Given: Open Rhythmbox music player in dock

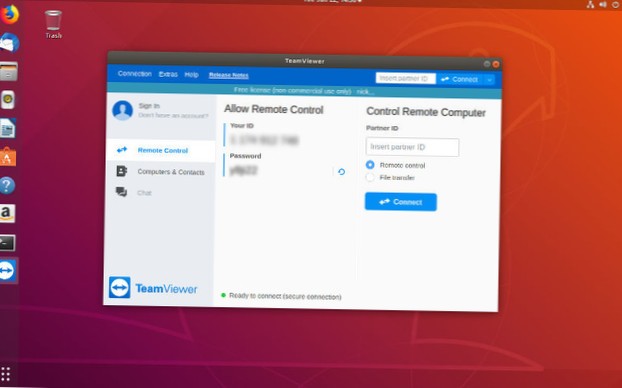Looking at the screenshot, I should (8, 100).
